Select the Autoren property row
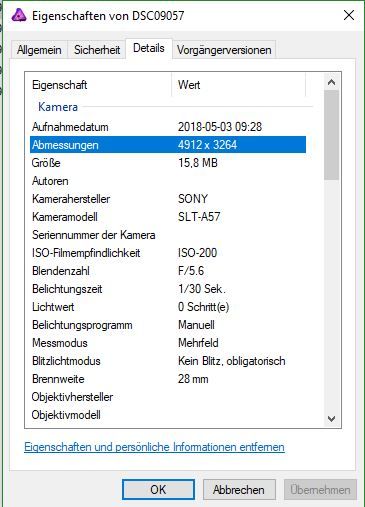This screenshot has width=365, height=507. [x=168, y=181]
